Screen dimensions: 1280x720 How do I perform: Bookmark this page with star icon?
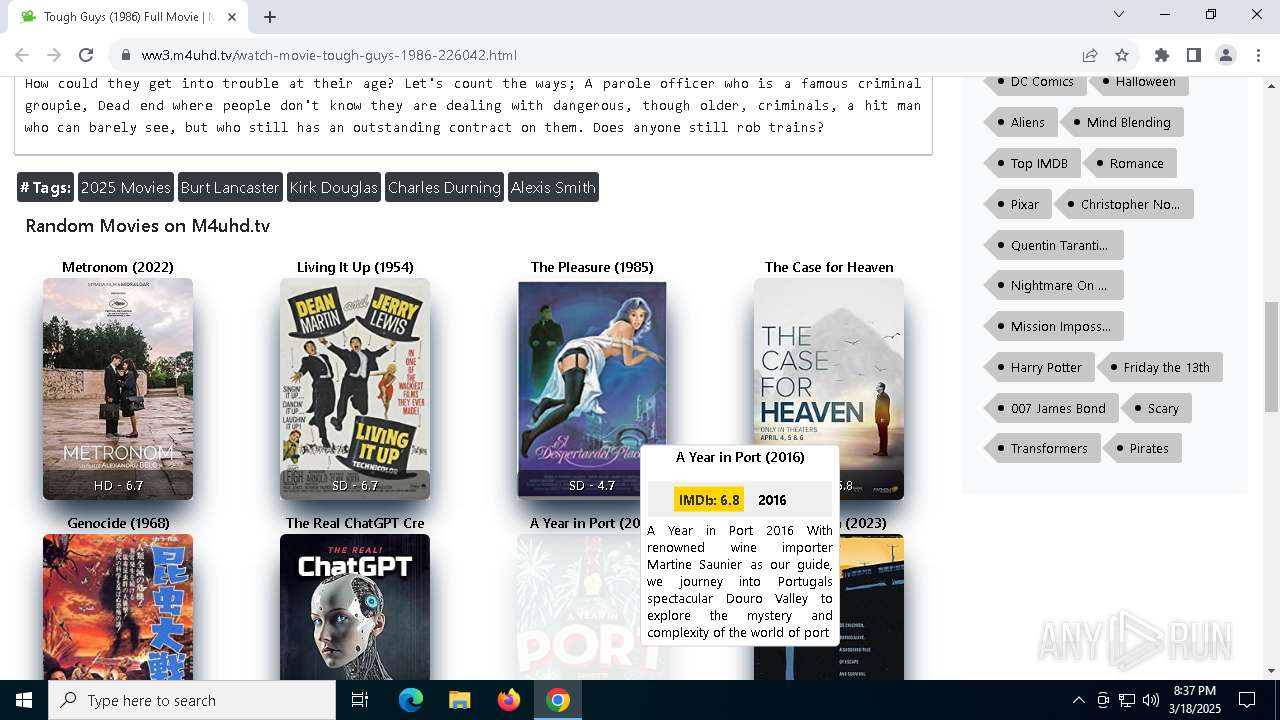point(1122,55)
